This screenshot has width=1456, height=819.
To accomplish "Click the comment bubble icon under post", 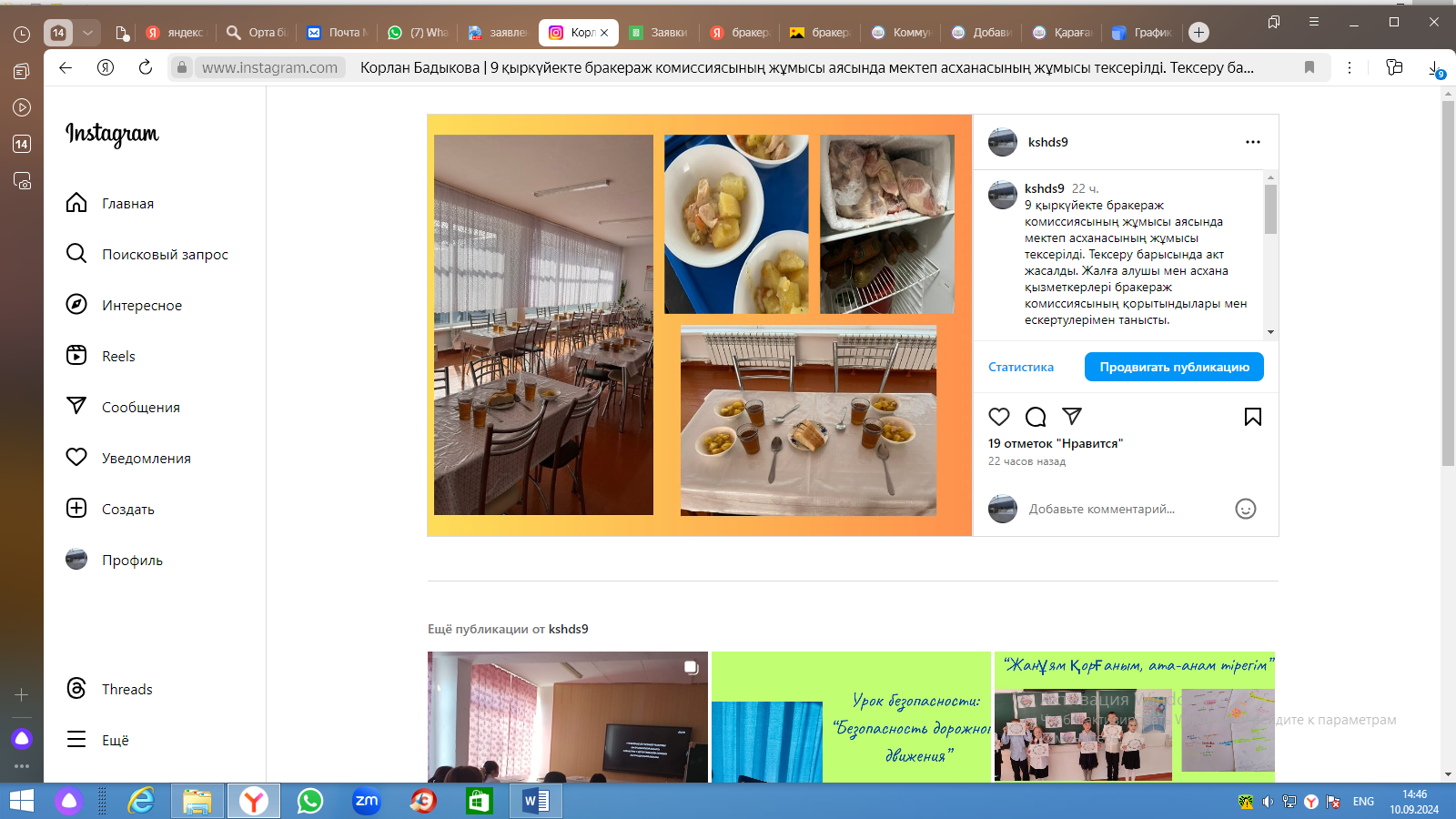I will (1036, 417).
